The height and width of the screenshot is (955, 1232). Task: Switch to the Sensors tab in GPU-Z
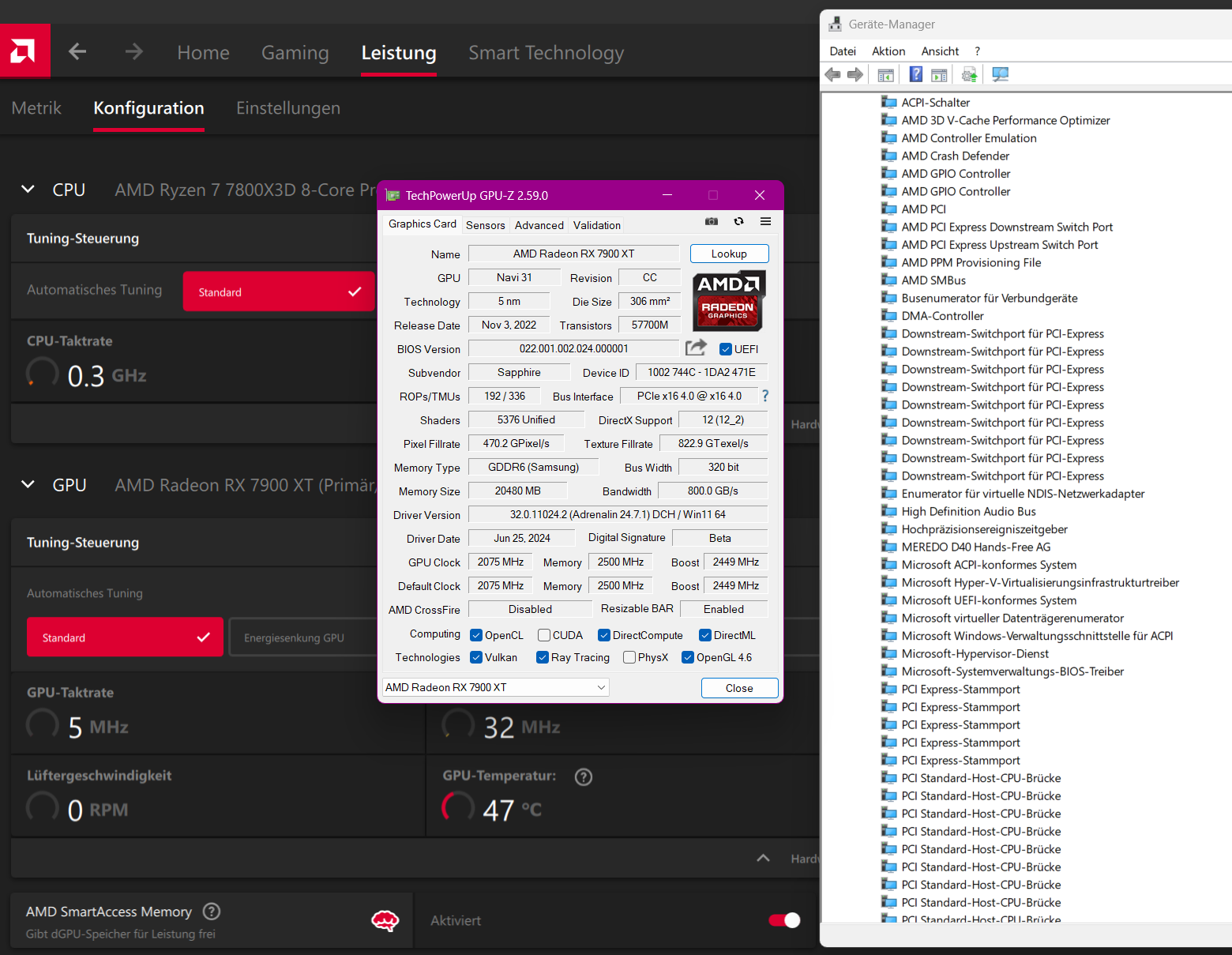tap(485, 225)
